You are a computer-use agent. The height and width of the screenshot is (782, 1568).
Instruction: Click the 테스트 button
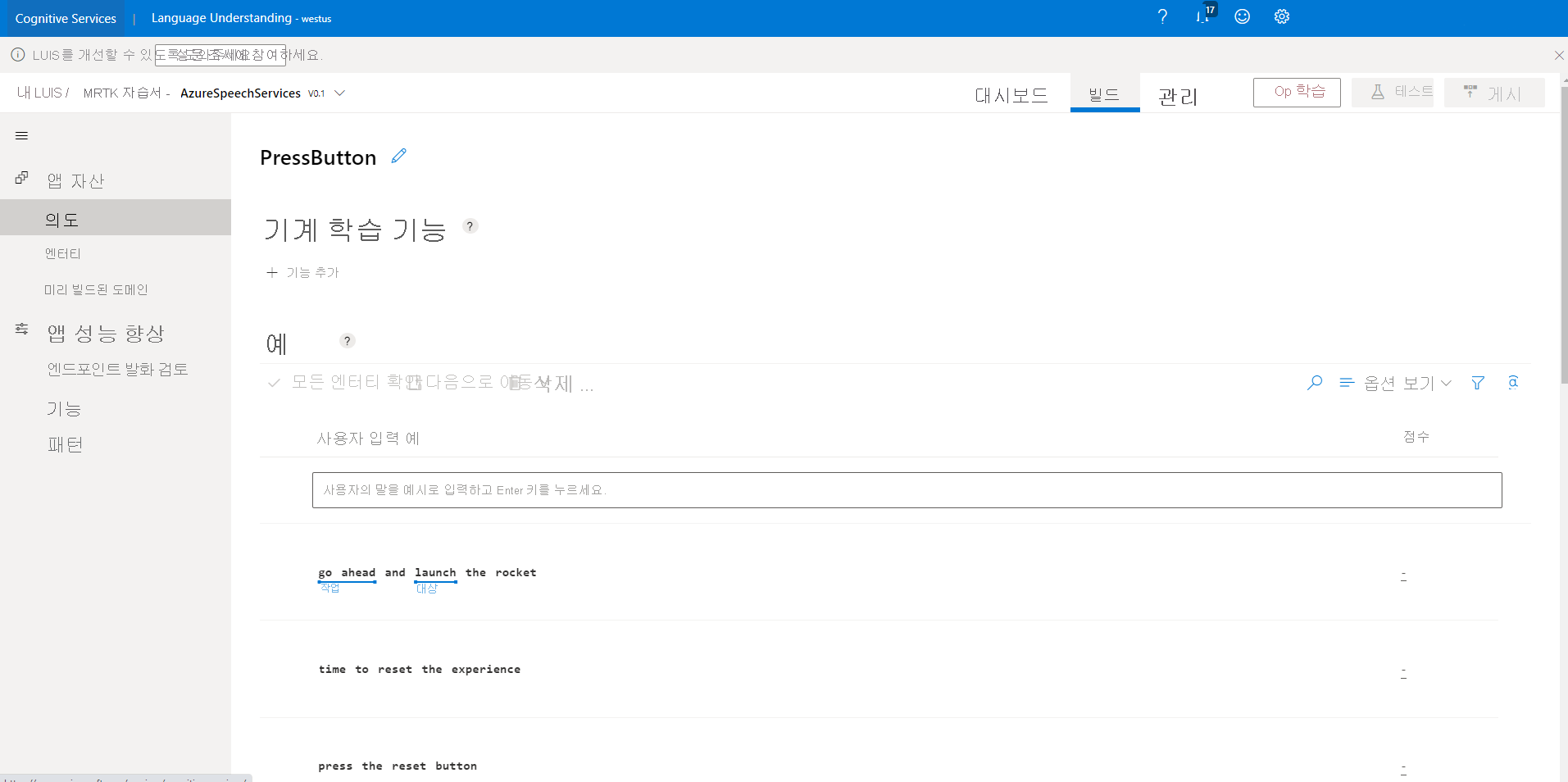click(1393, 93)
